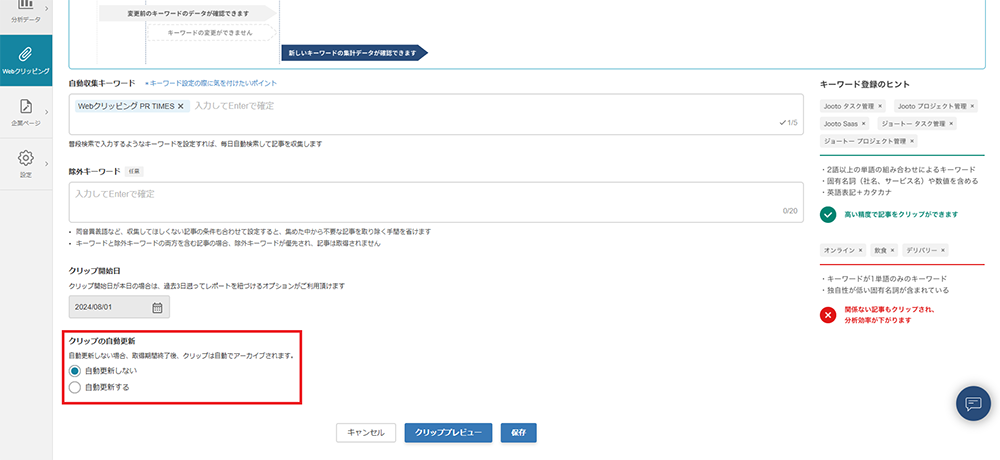The image size is (1000, 460).
Task: Click the red cross warning icon
Action: (828, 315)
